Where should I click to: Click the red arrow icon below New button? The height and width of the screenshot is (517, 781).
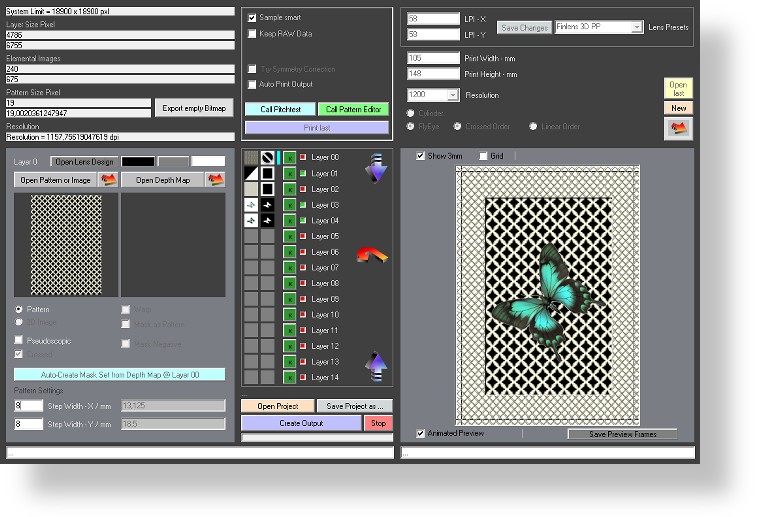pyautogui.click(x=678, y=128)
